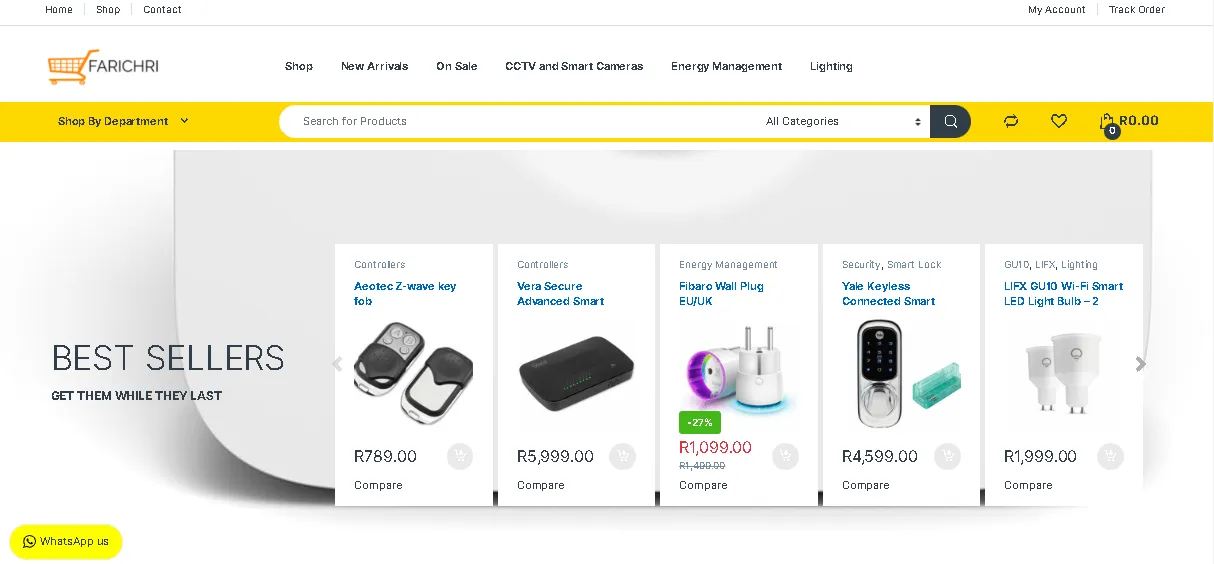The height and width of the screenshot is (564, 1214).
Task: Add Aeotec Z-wave key fob to cart
Action: [460, 456]
